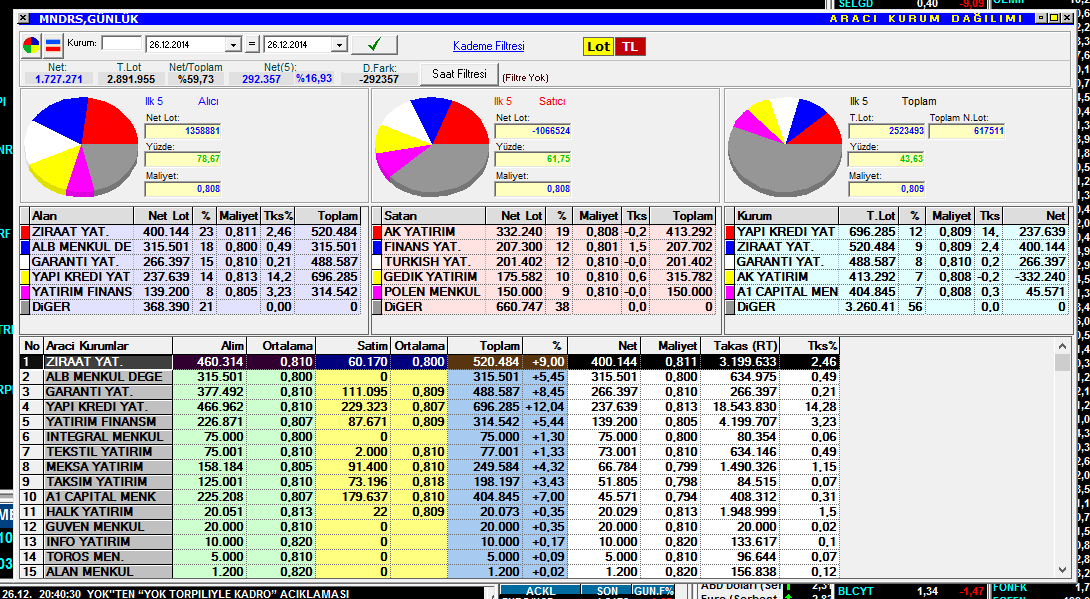The height and width of the screenshot is (599, 1090).
Task: Click the sellers top-5 pie chart
Action: click(431, 145)
